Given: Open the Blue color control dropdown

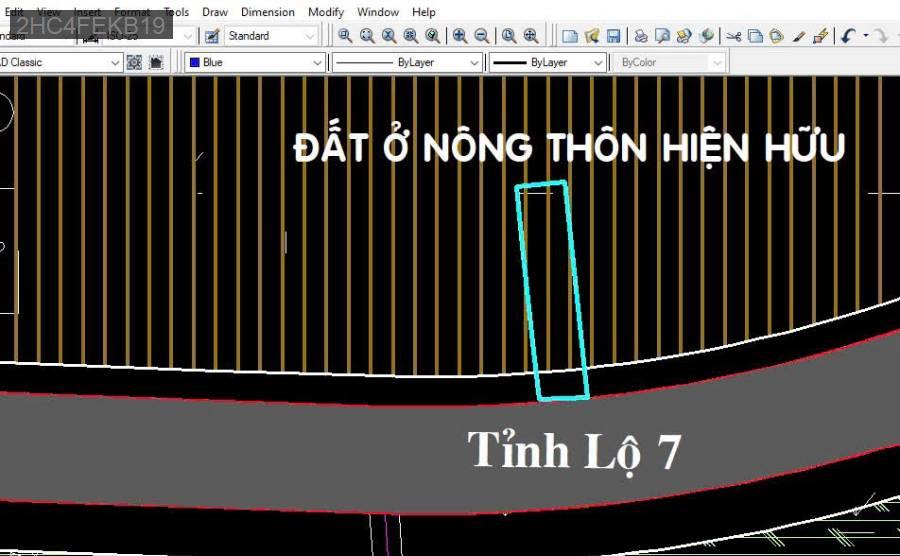Looking at the screenshot, I should (x=255, y=62).
